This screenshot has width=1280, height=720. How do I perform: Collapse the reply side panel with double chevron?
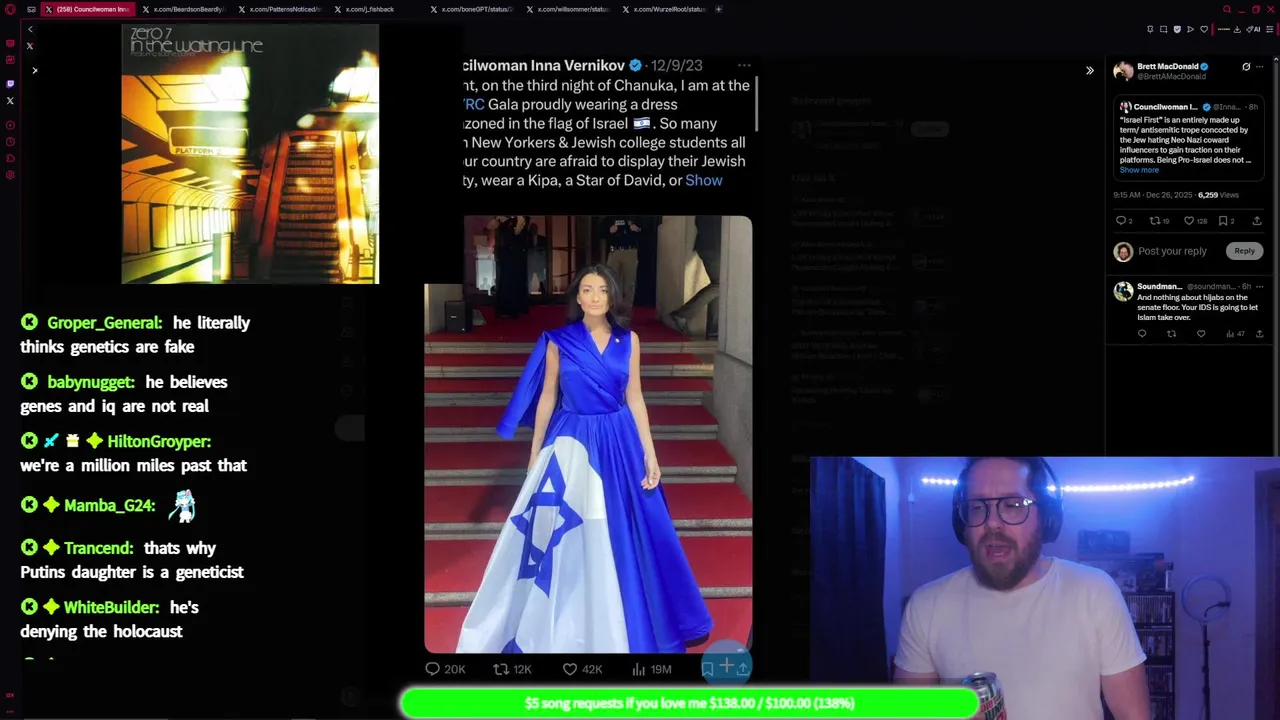[1090, 70]
